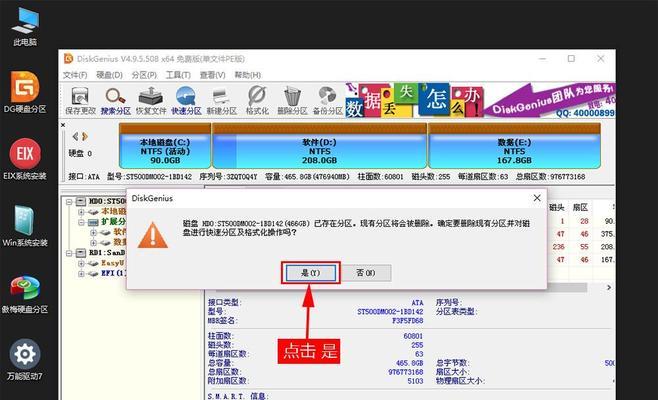The image size is (658, 400).
Task: Click 快速分区 toolbar icon
Action: (x=186, y=100)
